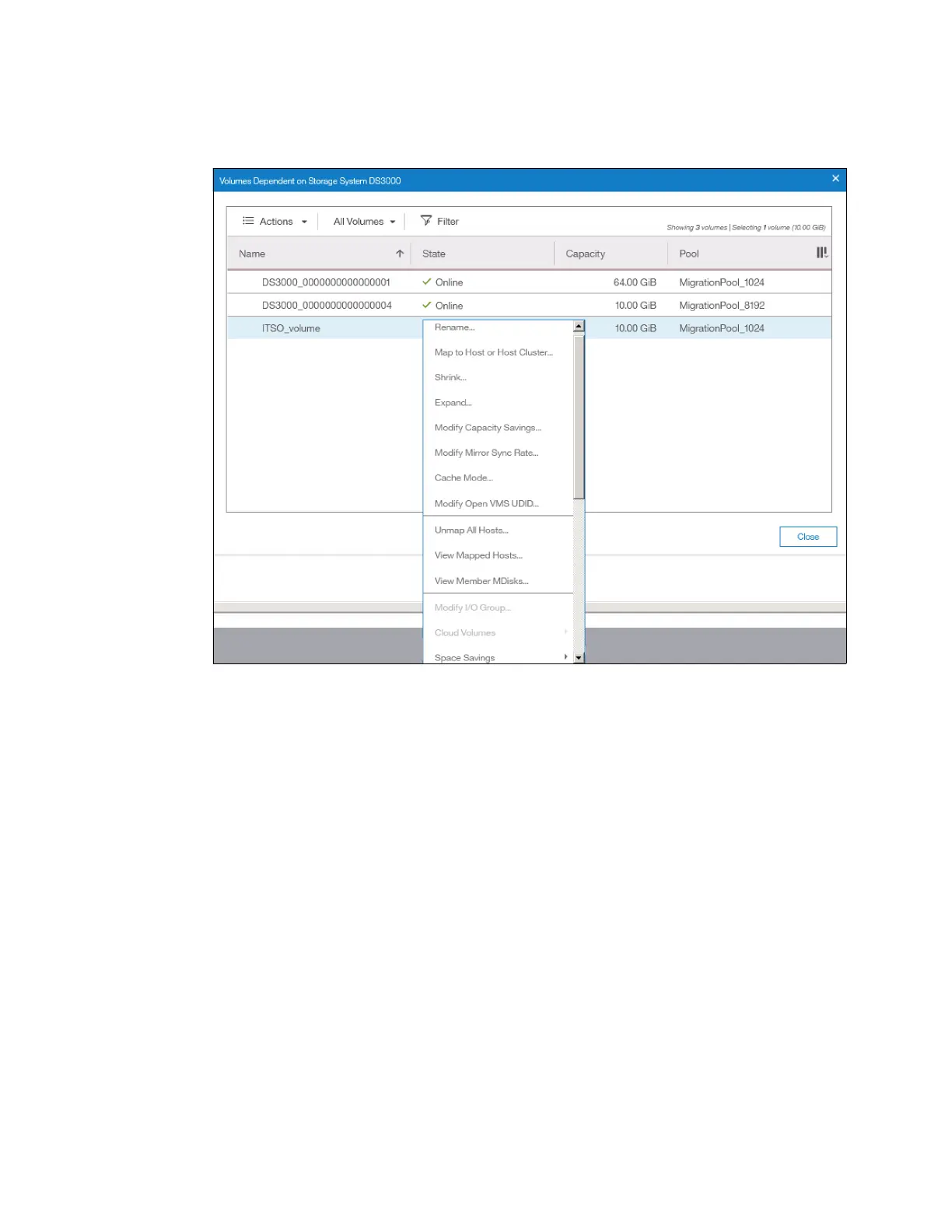Select Modify Open VMS UDID...

click(486, 504)
